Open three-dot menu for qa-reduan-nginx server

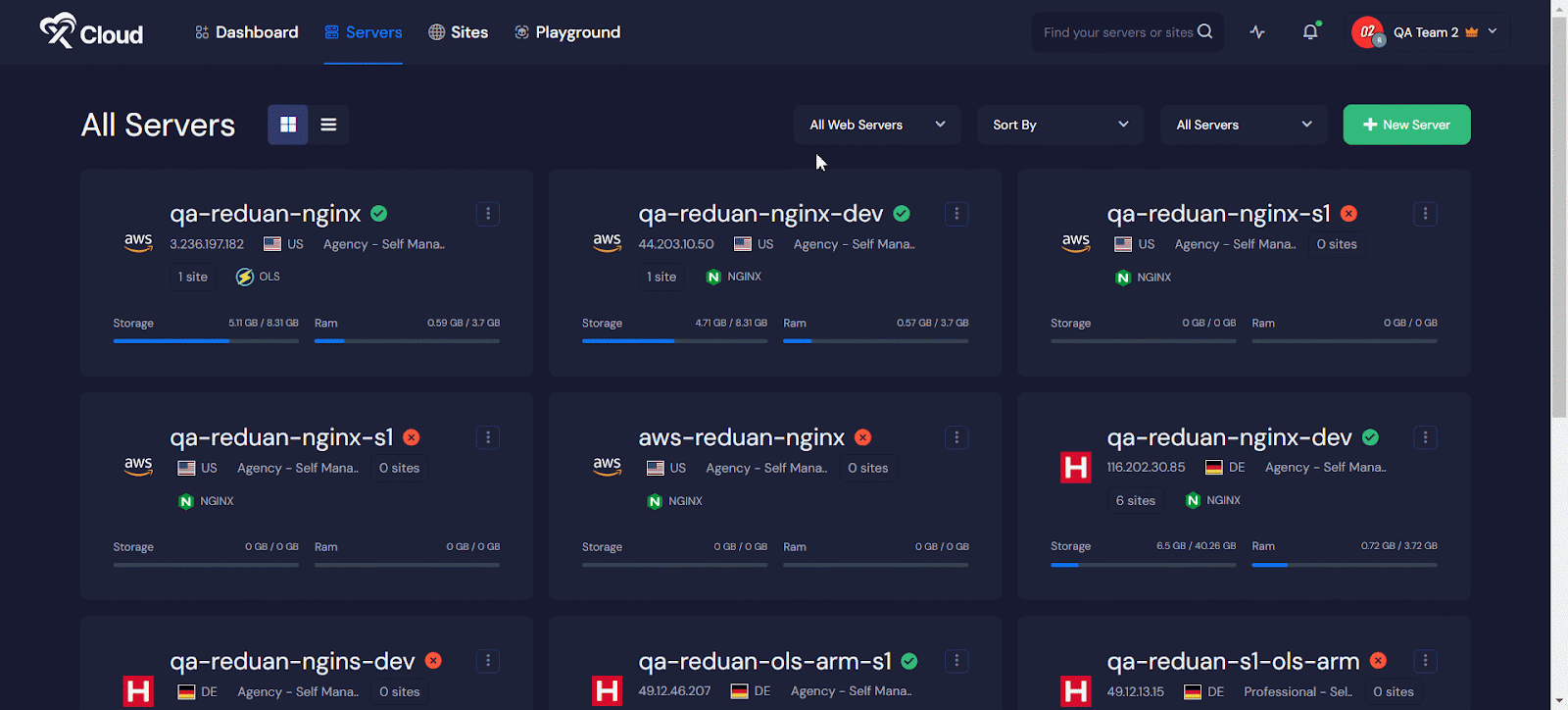click(488, 214)
